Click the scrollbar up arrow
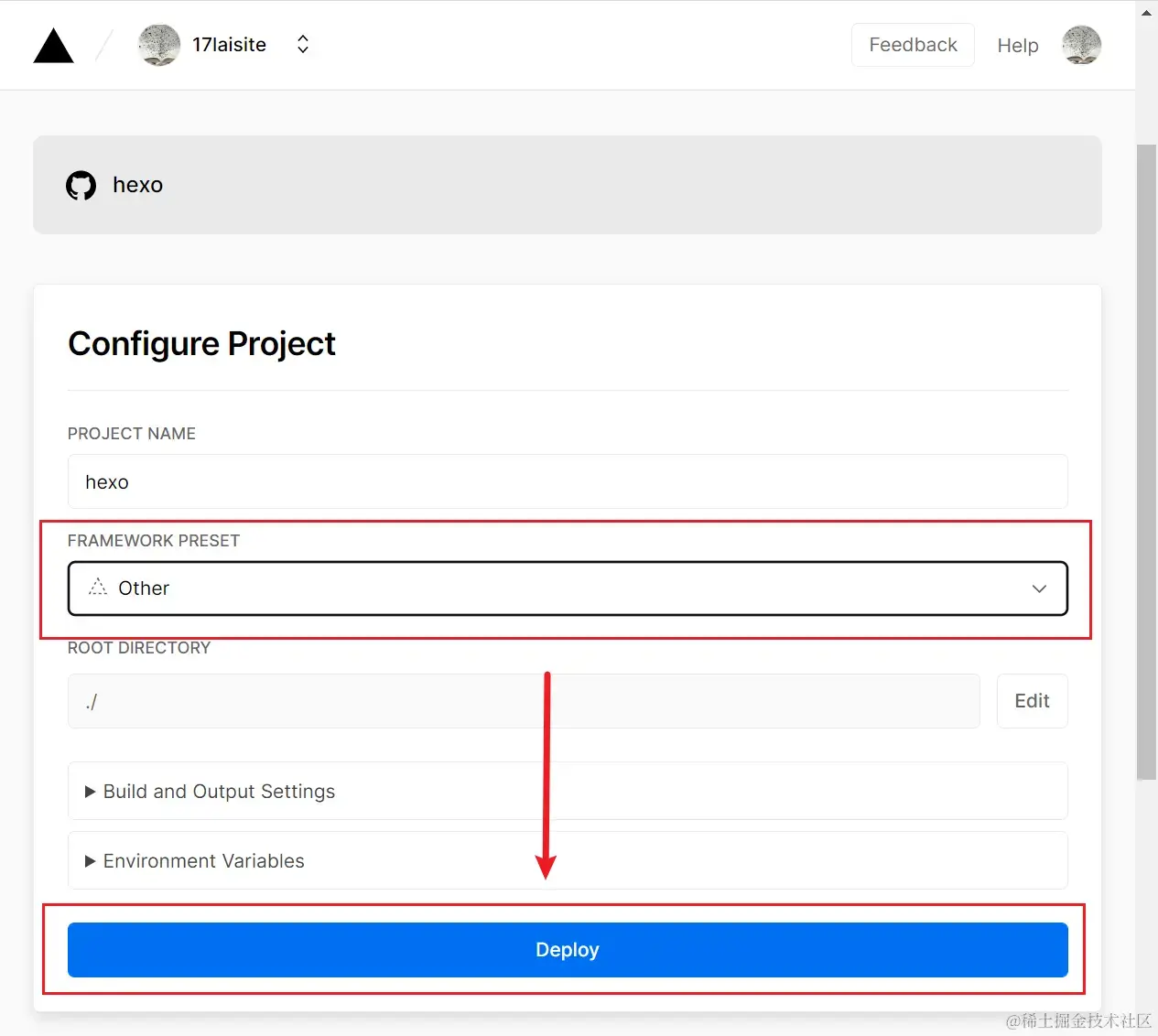Image resolution: width=1158 pixels, height=1036 pixels. (1146, 12)
